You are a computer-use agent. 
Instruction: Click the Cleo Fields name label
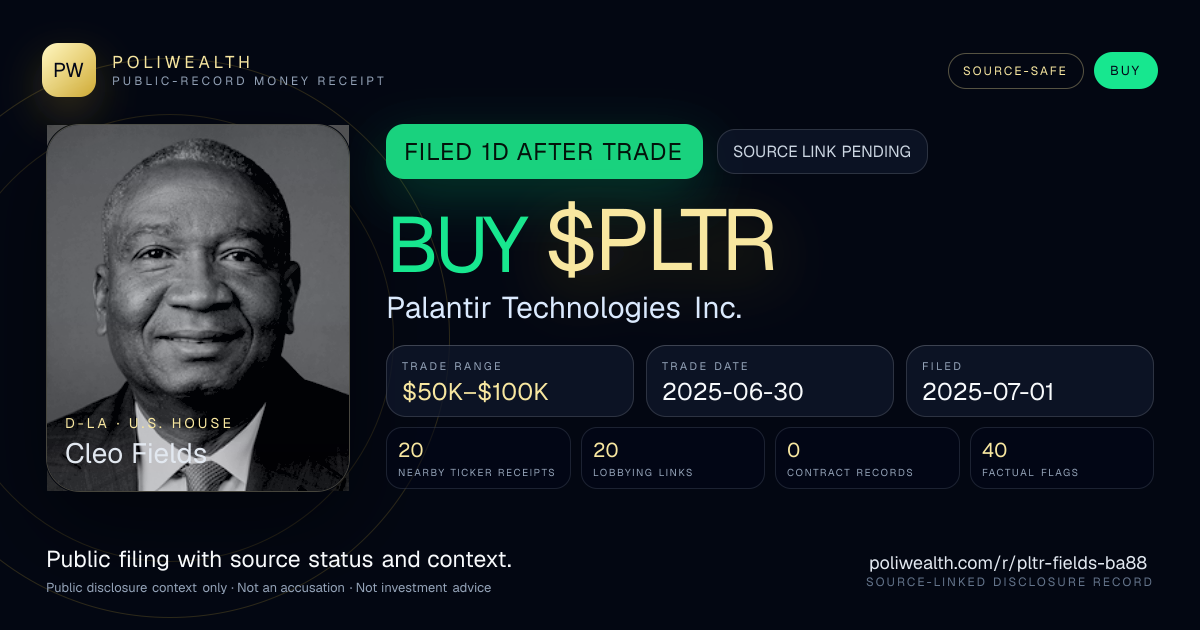(x=136, y=453)
